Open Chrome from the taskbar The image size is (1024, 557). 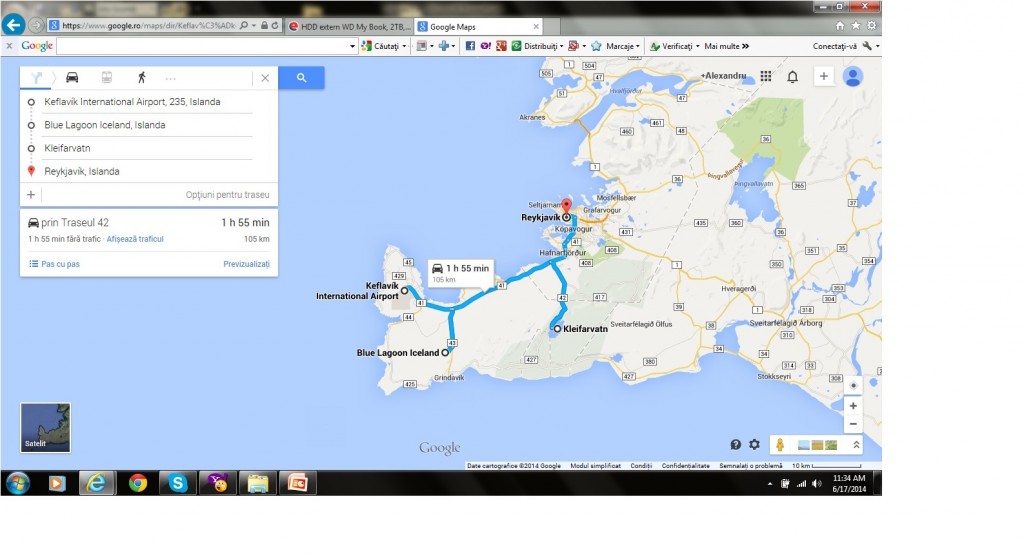pyautogui.click(x=137, y=483)
